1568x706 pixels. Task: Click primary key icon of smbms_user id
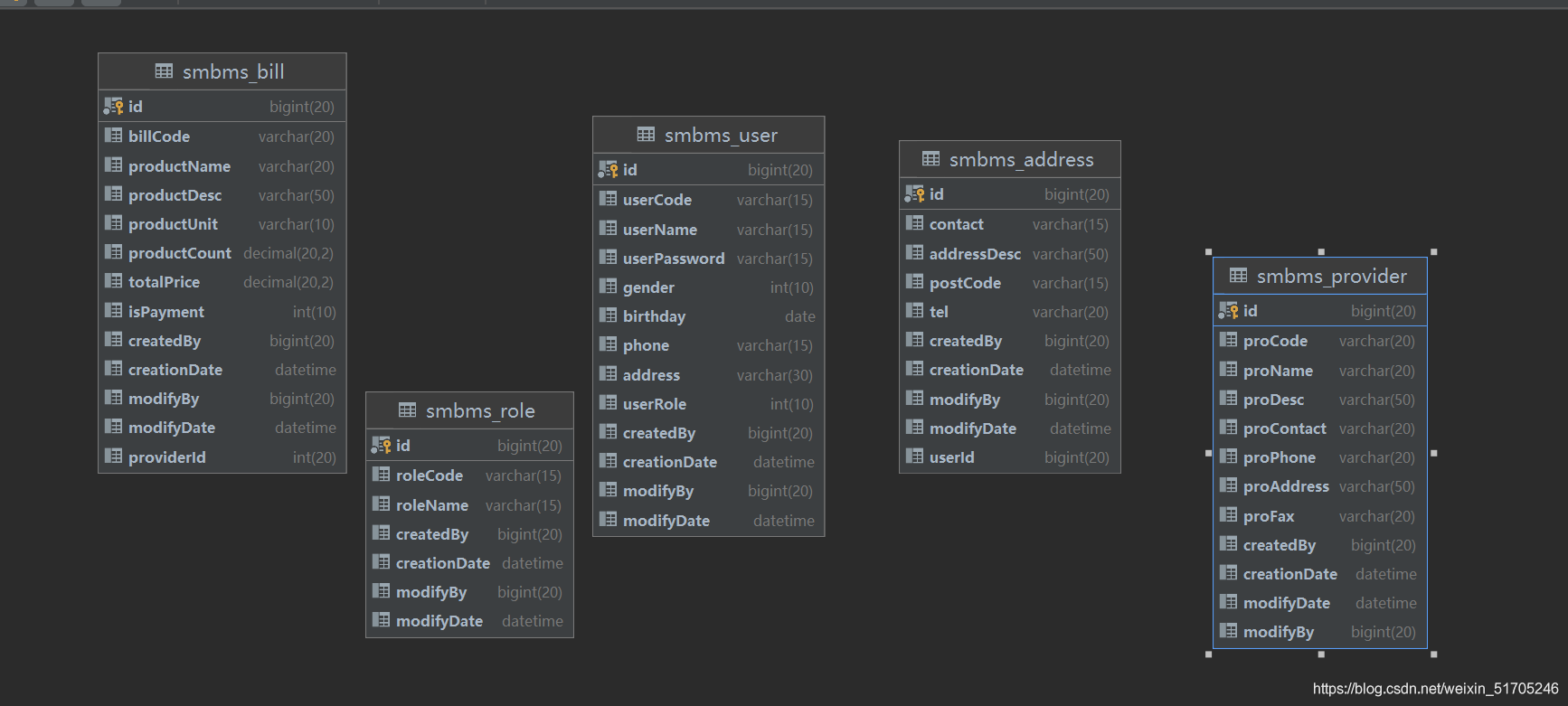pyautogui.click(x=608, y=169)
